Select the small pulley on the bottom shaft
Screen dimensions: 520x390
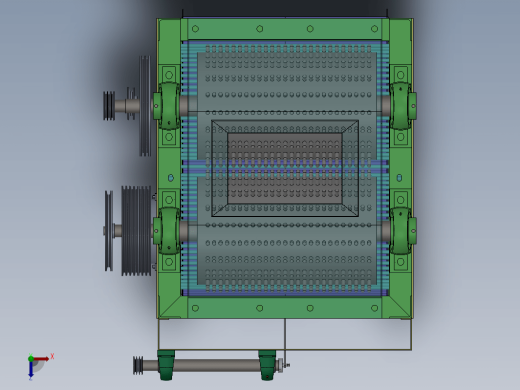pos(138,365)
